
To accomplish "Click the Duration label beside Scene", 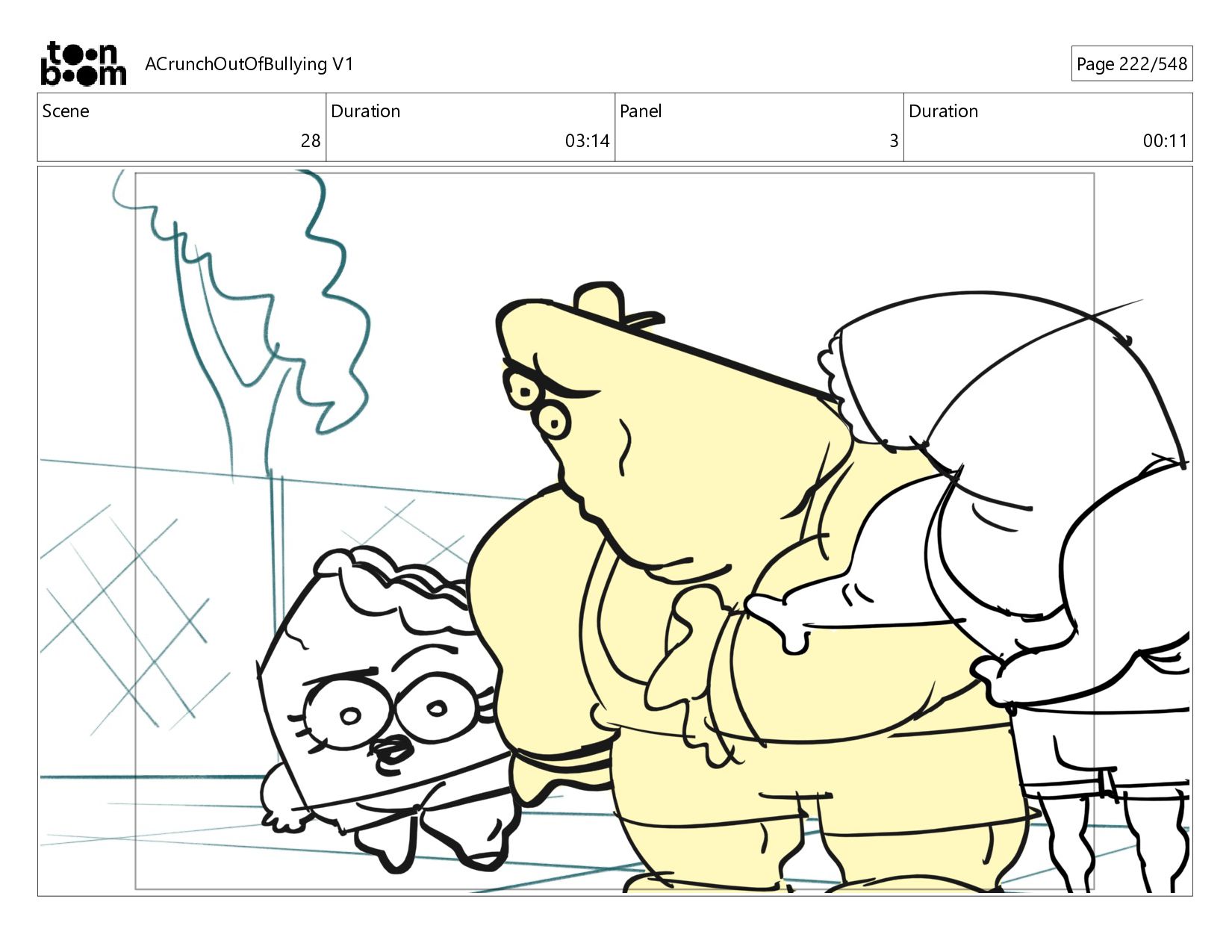I will pyautogui.click(x=365, y=111).
